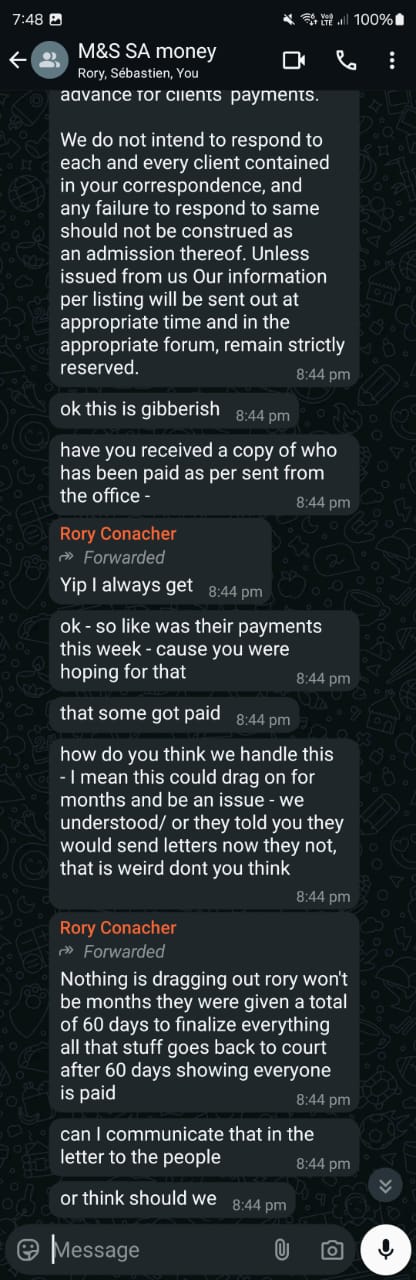Start a voice call with the group
416x1280 pixels.
click(x=346, y=60)
